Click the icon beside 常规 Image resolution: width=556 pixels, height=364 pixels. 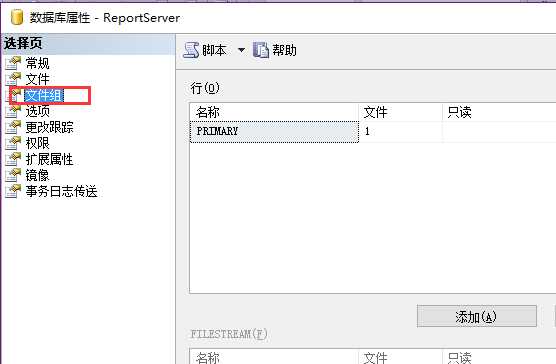click(x=13, y=63)
